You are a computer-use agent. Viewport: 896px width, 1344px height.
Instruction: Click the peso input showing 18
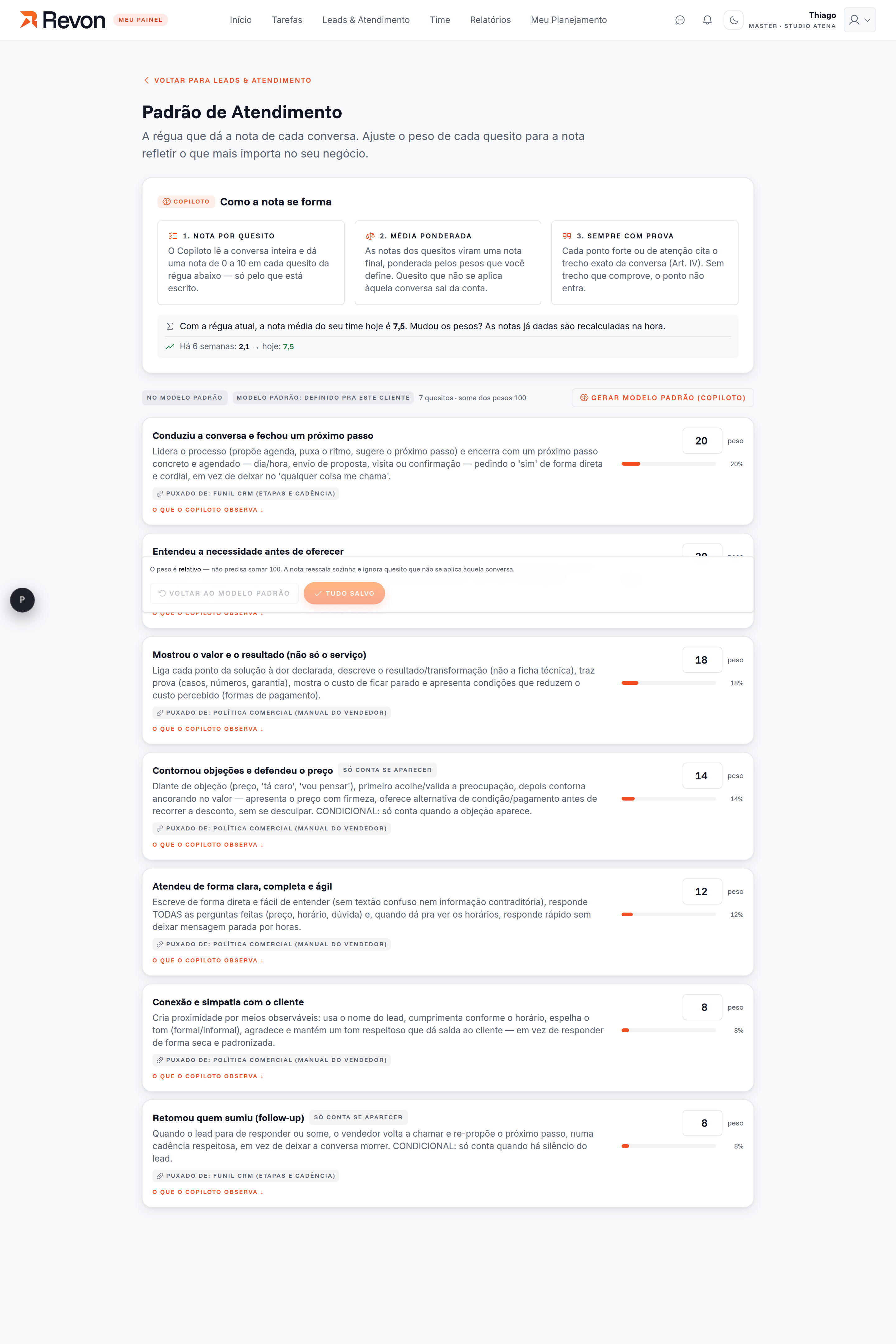point(702,660)
